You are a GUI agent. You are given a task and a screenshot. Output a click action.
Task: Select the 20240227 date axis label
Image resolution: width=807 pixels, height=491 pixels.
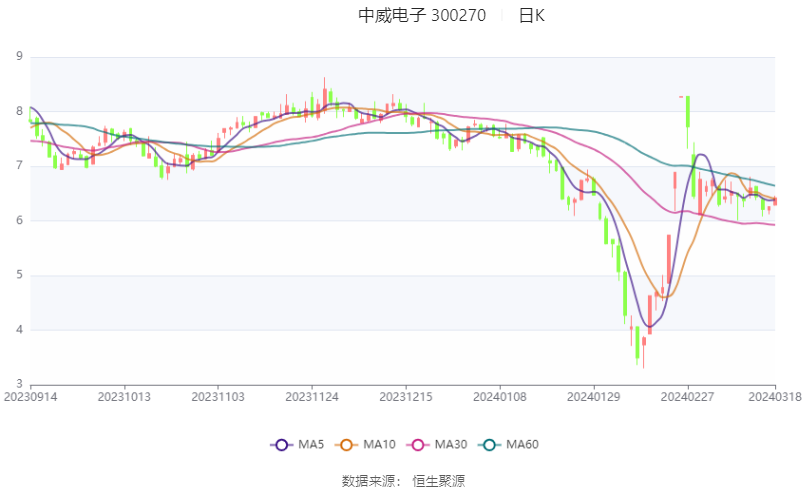coord(688,397)
